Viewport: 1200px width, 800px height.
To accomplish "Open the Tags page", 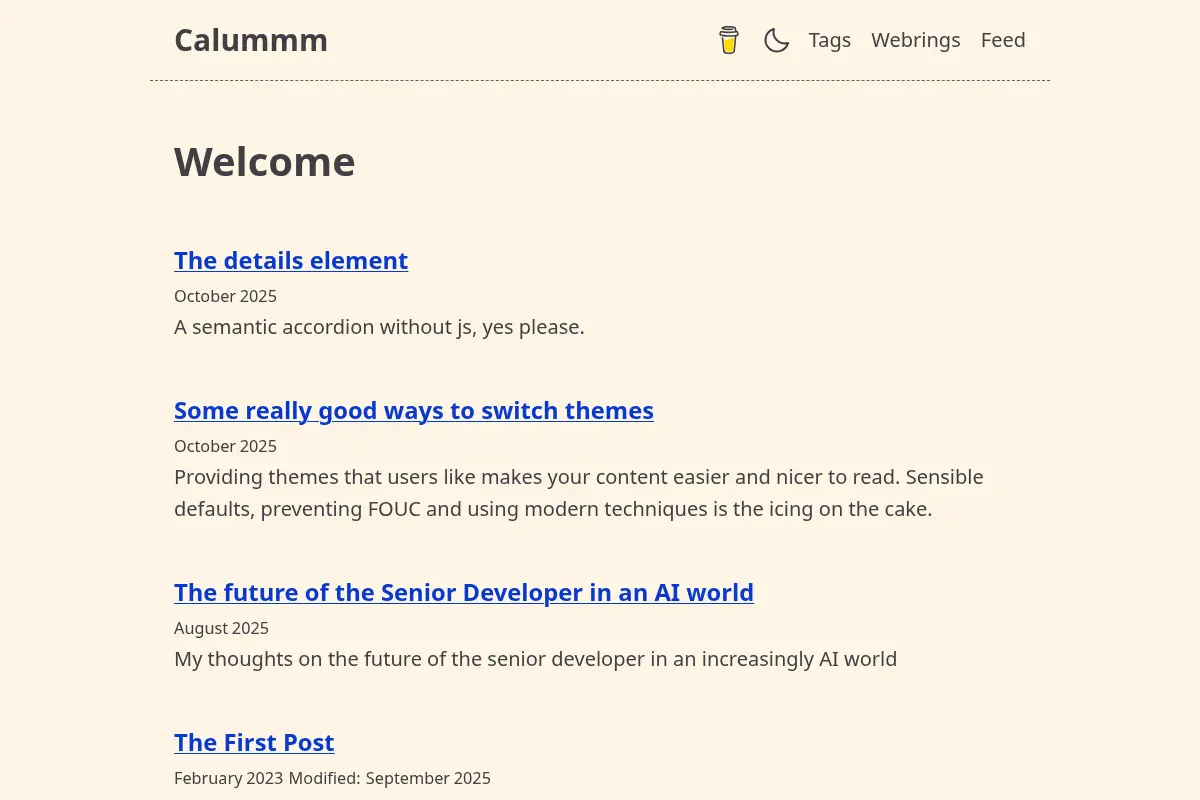I will (x=830, y=40).
